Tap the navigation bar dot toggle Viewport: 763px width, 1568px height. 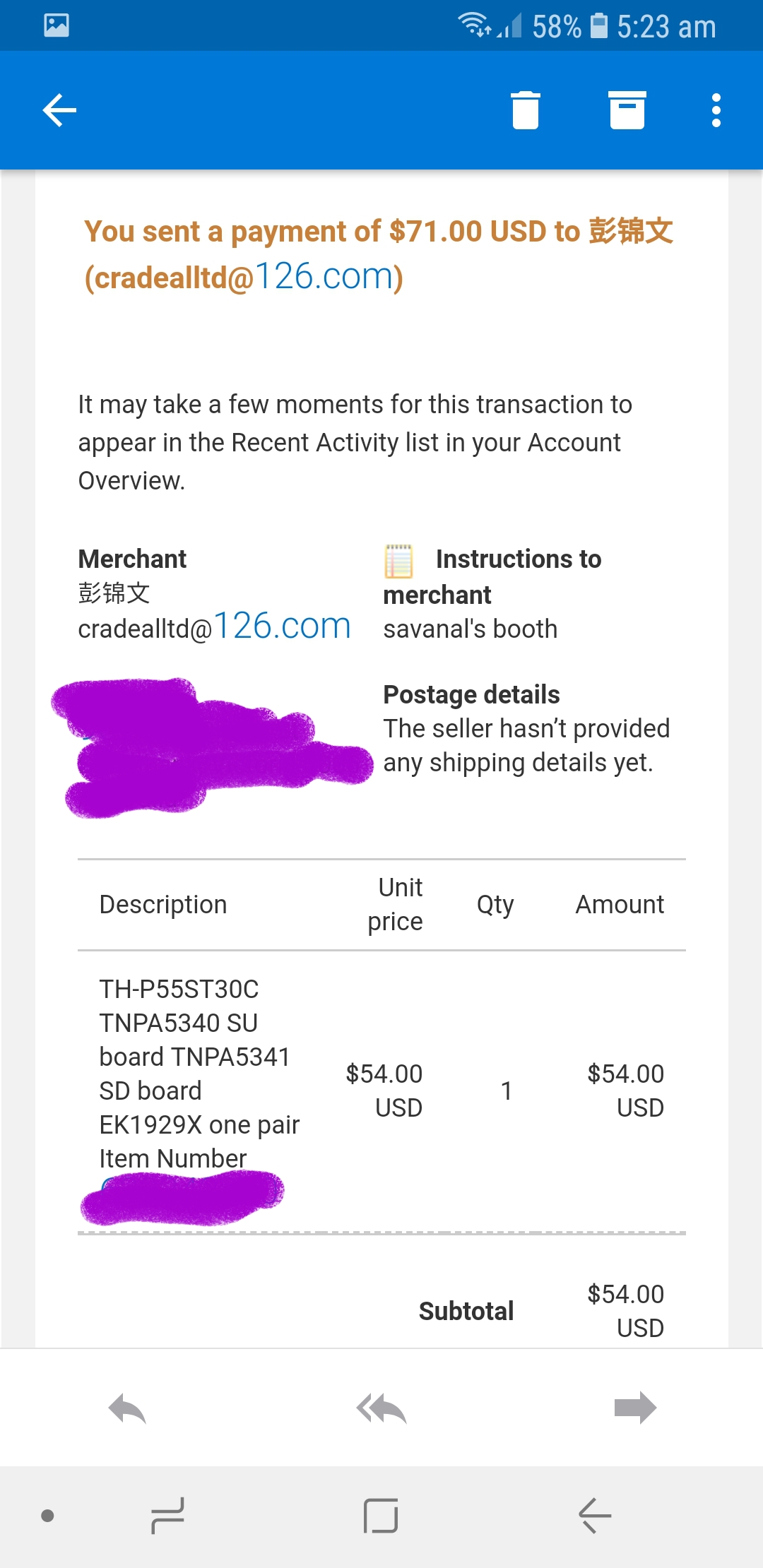point(48,1516)
